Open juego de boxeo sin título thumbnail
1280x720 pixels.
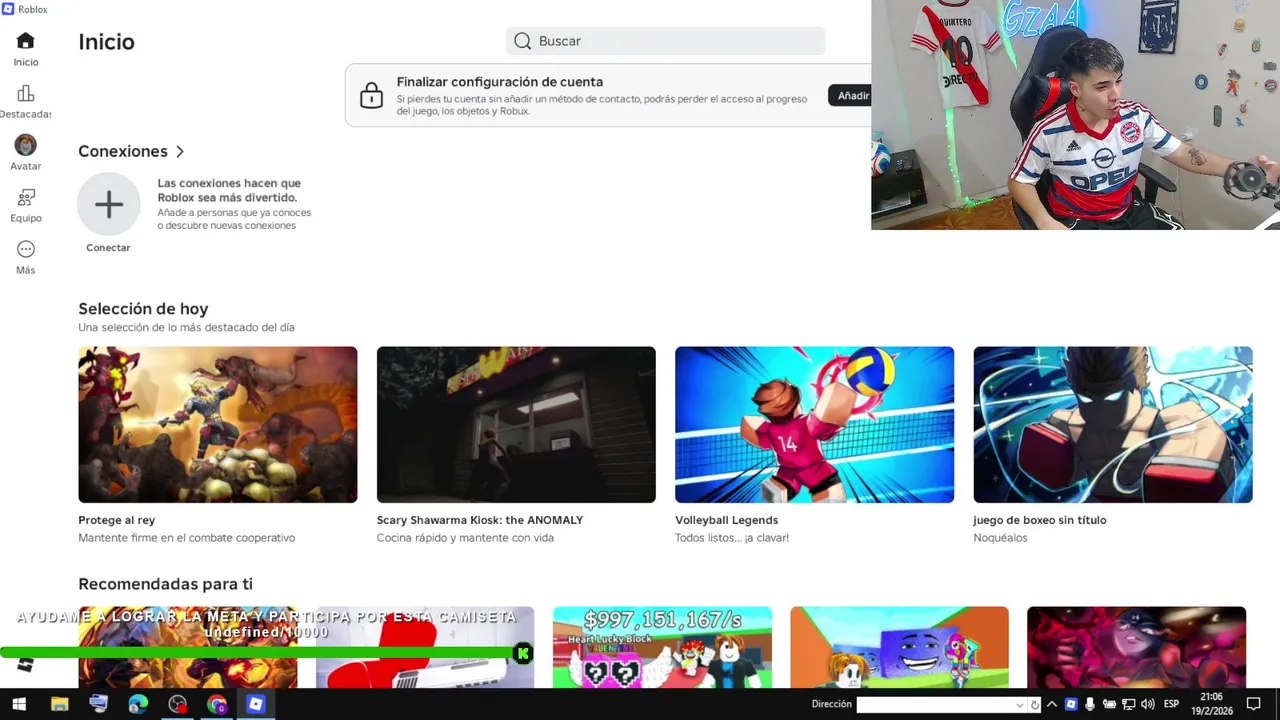tap(1113, 425)
